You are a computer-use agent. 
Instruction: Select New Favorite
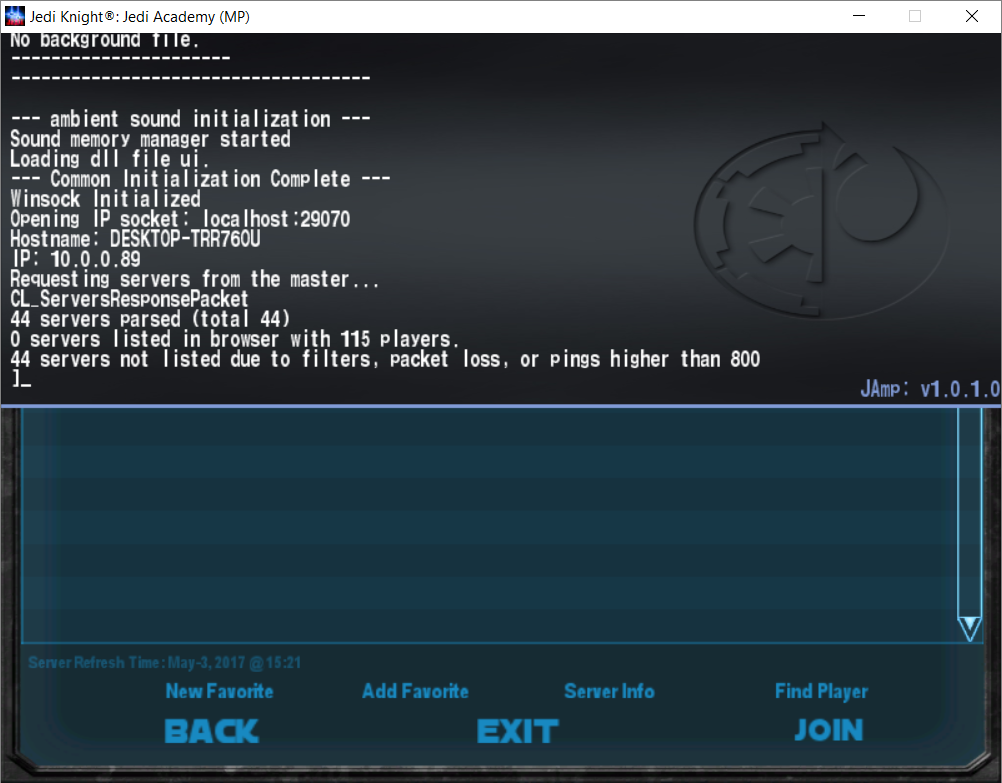tap(219, 691)
